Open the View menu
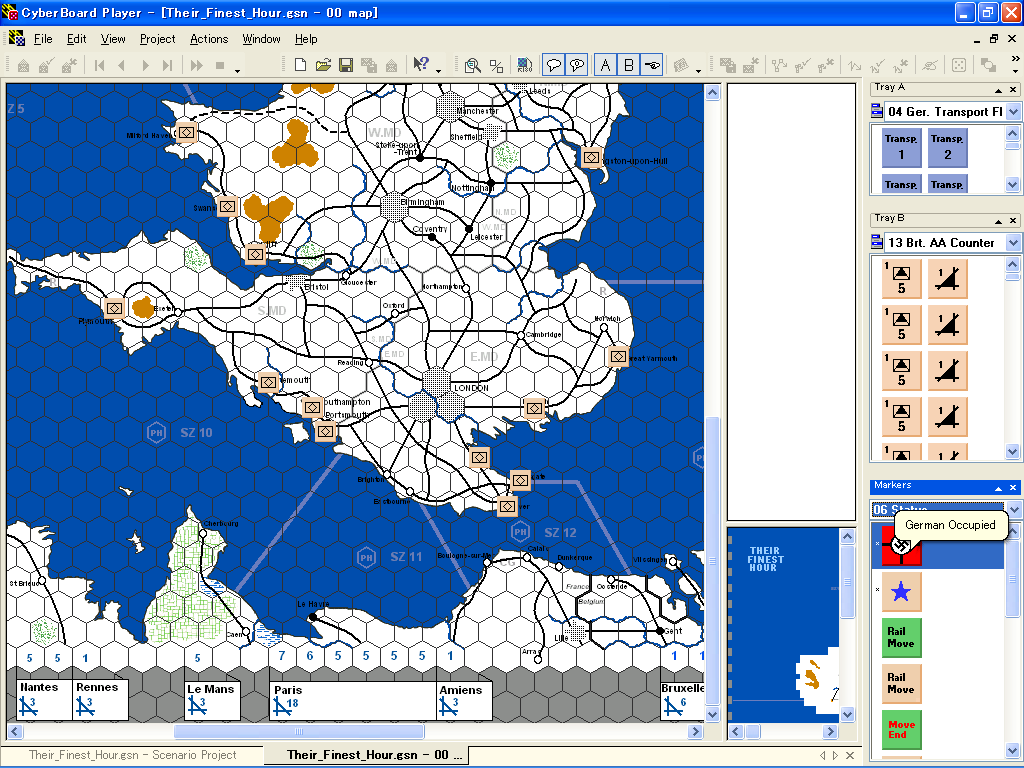 (113, 39)
